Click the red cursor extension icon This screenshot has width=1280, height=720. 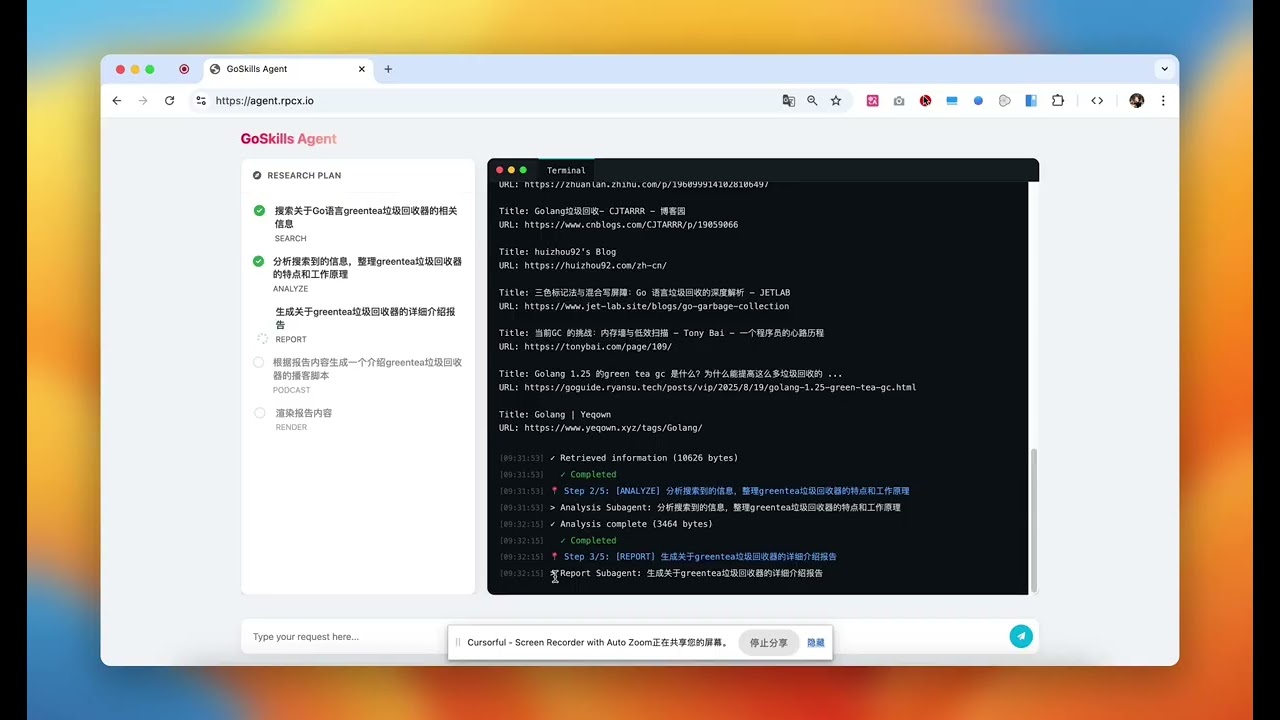click(926, 101)
